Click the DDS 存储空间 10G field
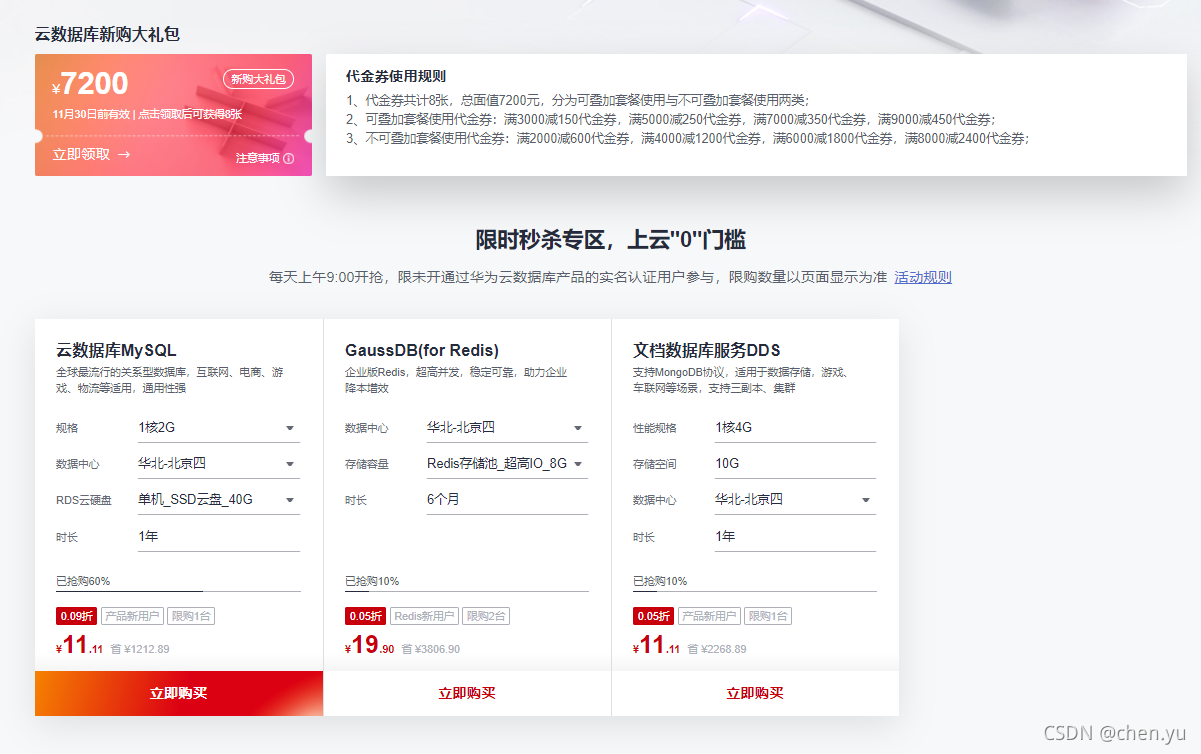Screen dimensions: 1201x754 (795, 464)
